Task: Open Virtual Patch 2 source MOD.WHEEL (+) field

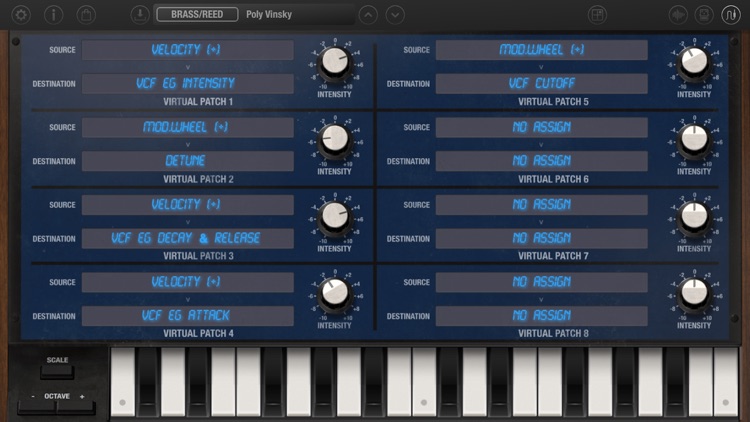Action: click(x=188, y=127)
